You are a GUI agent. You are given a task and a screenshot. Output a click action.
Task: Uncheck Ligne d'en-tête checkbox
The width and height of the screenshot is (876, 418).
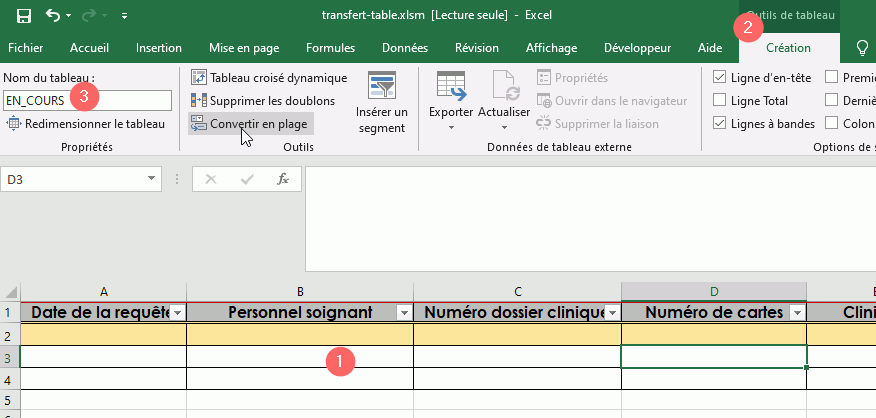[x=720, y=78]
